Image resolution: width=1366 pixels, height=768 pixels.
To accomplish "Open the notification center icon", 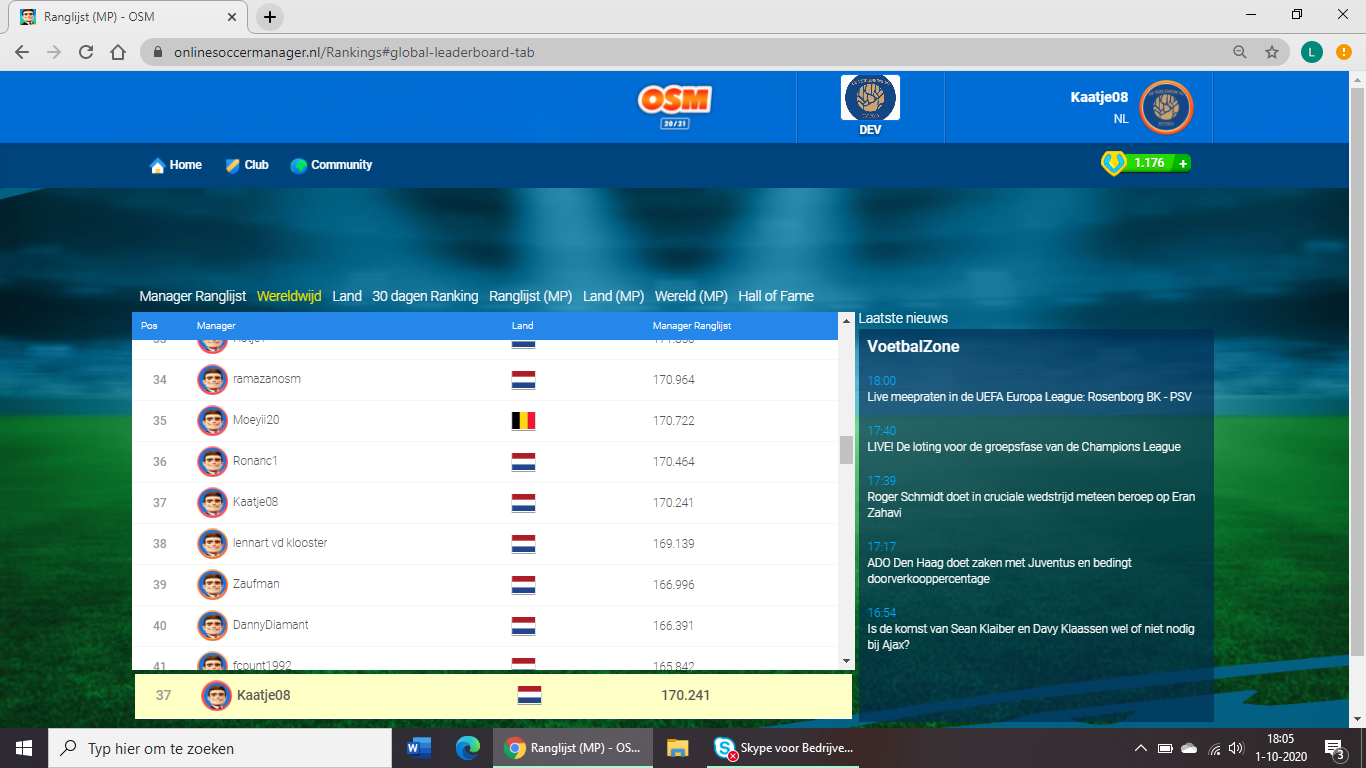I will 1333,748.
